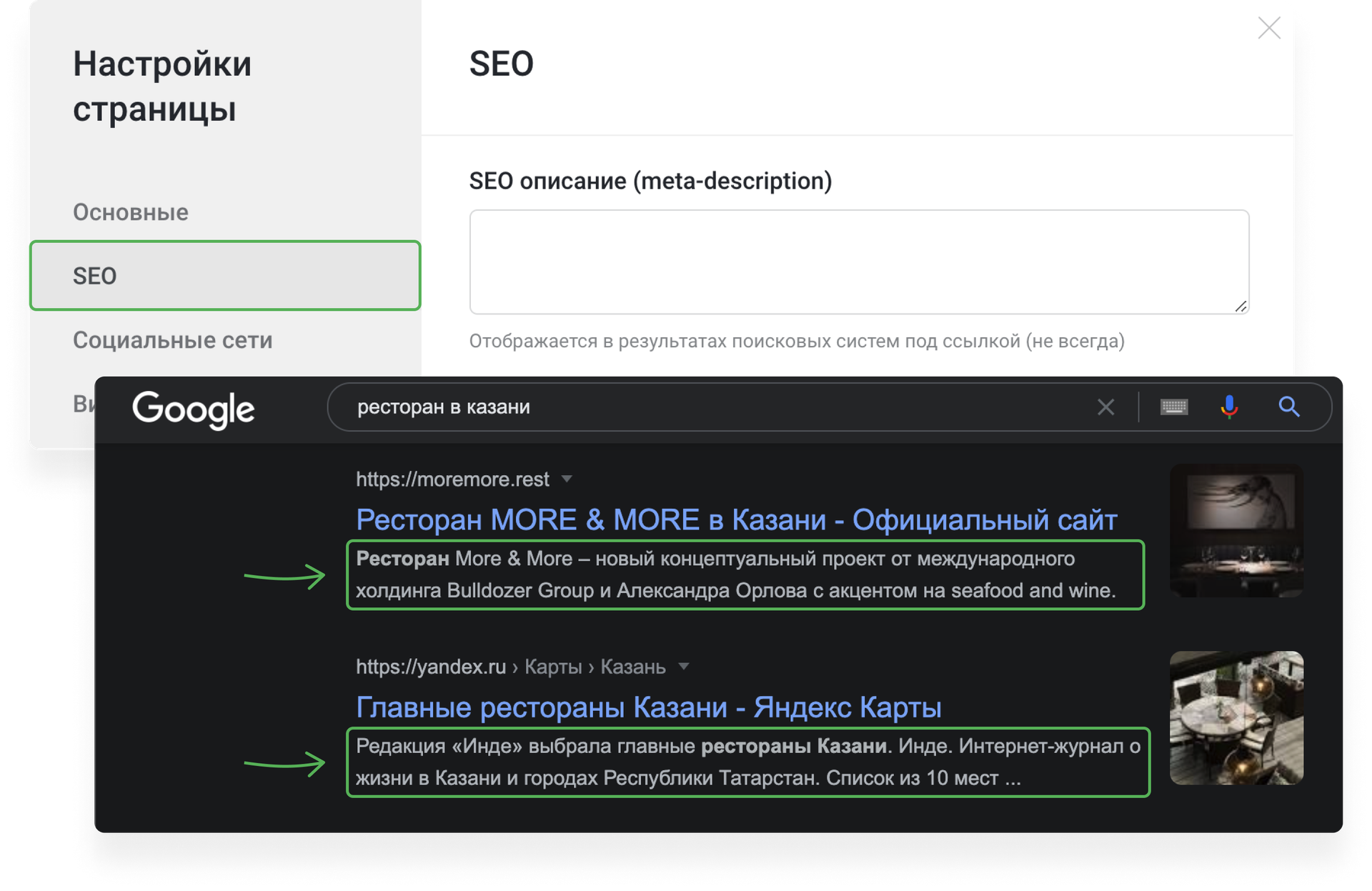Click the moremore.rest URL text

[452, 479]
